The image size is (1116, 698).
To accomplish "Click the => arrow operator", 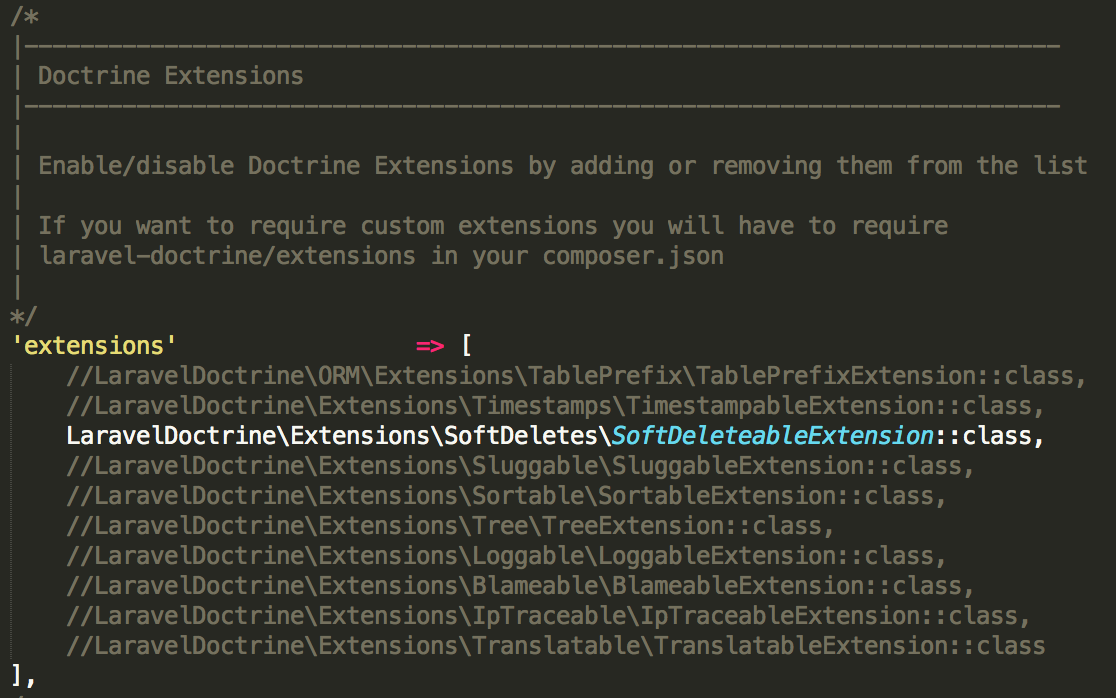I will coord(429,346).
